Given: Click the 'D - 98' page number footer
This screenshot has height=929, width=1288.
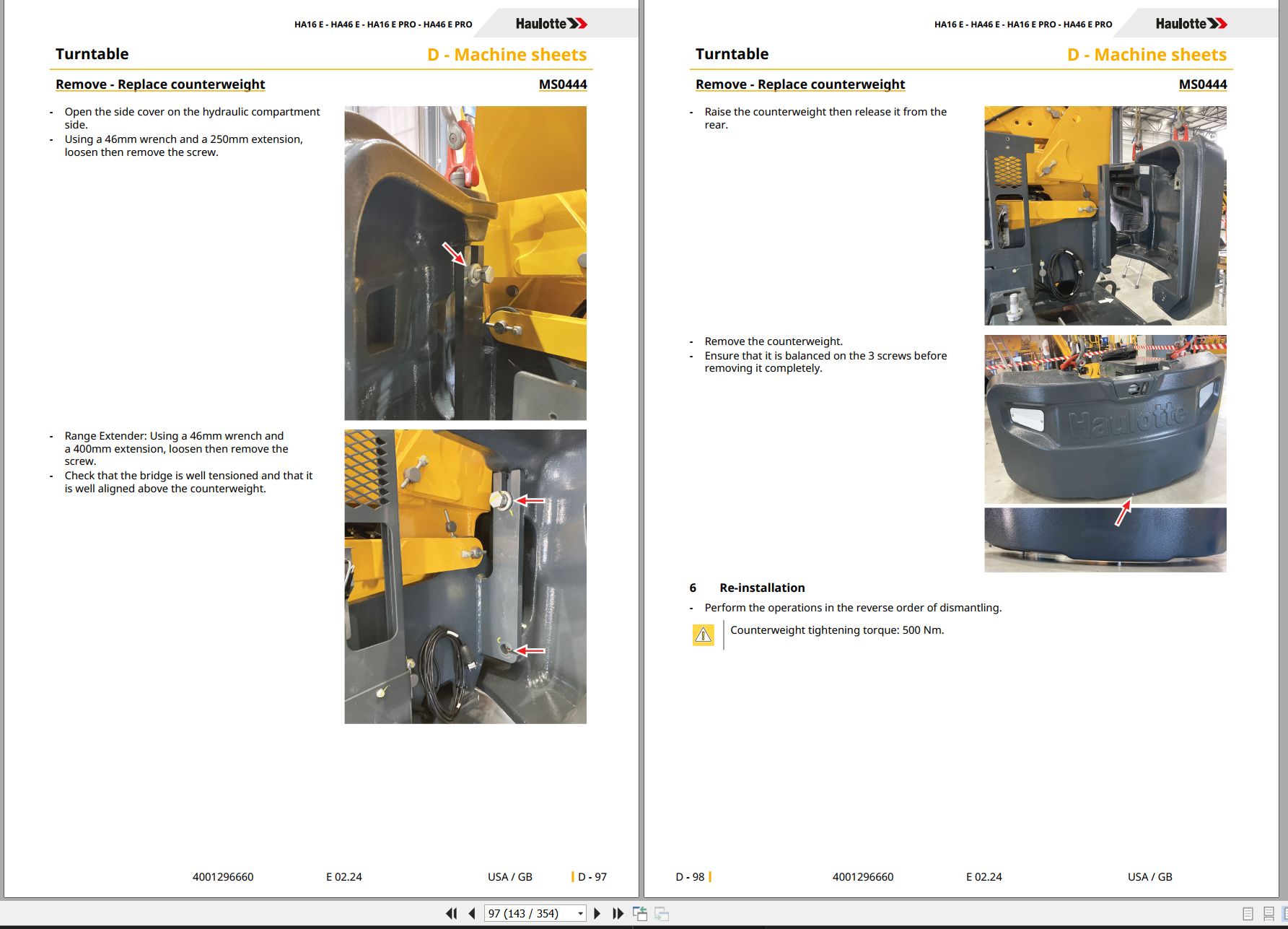Looking at the screenshot, I should coord(690,877).
